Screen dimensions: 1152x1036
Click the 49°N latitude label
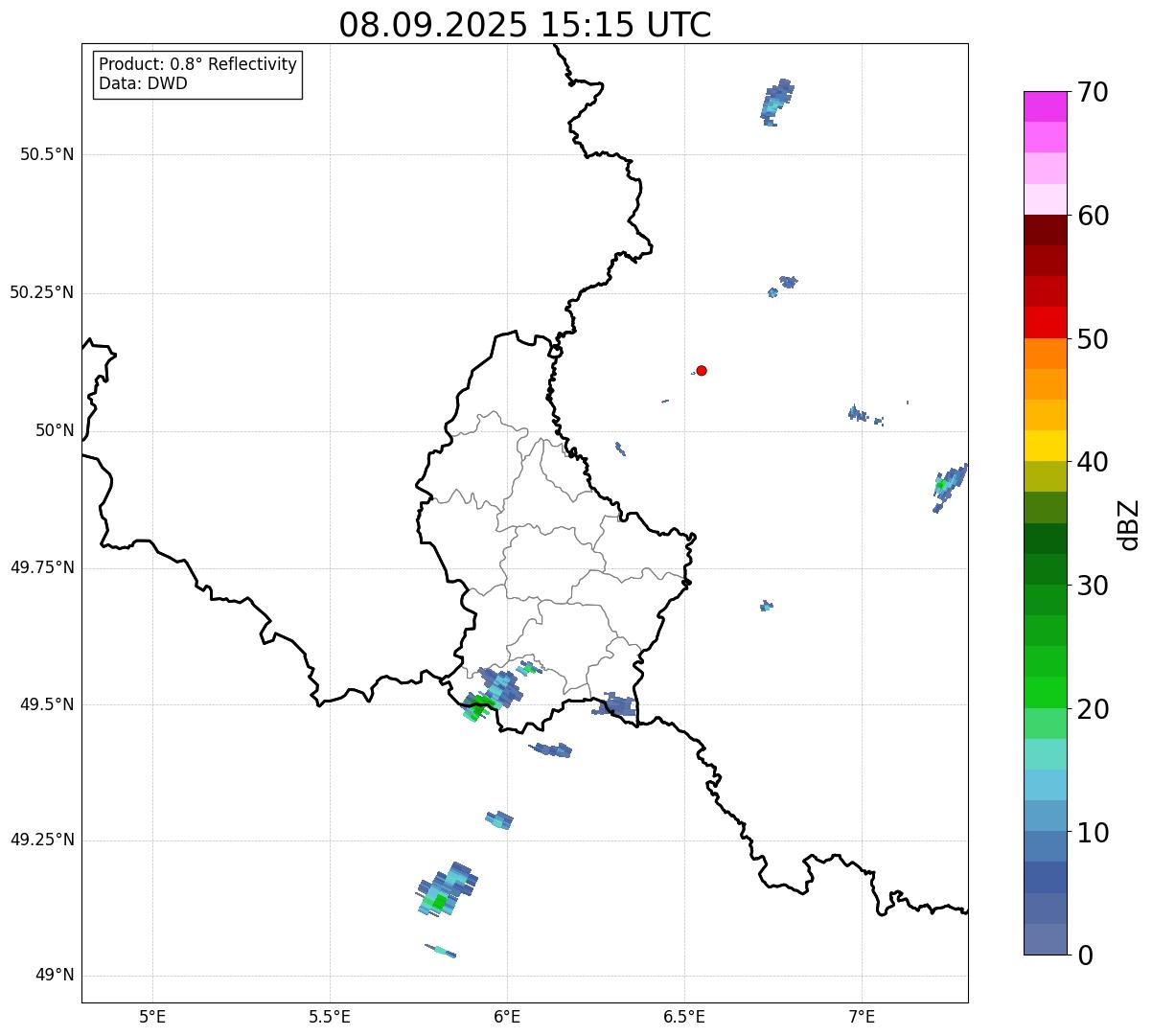pos(55,976)
